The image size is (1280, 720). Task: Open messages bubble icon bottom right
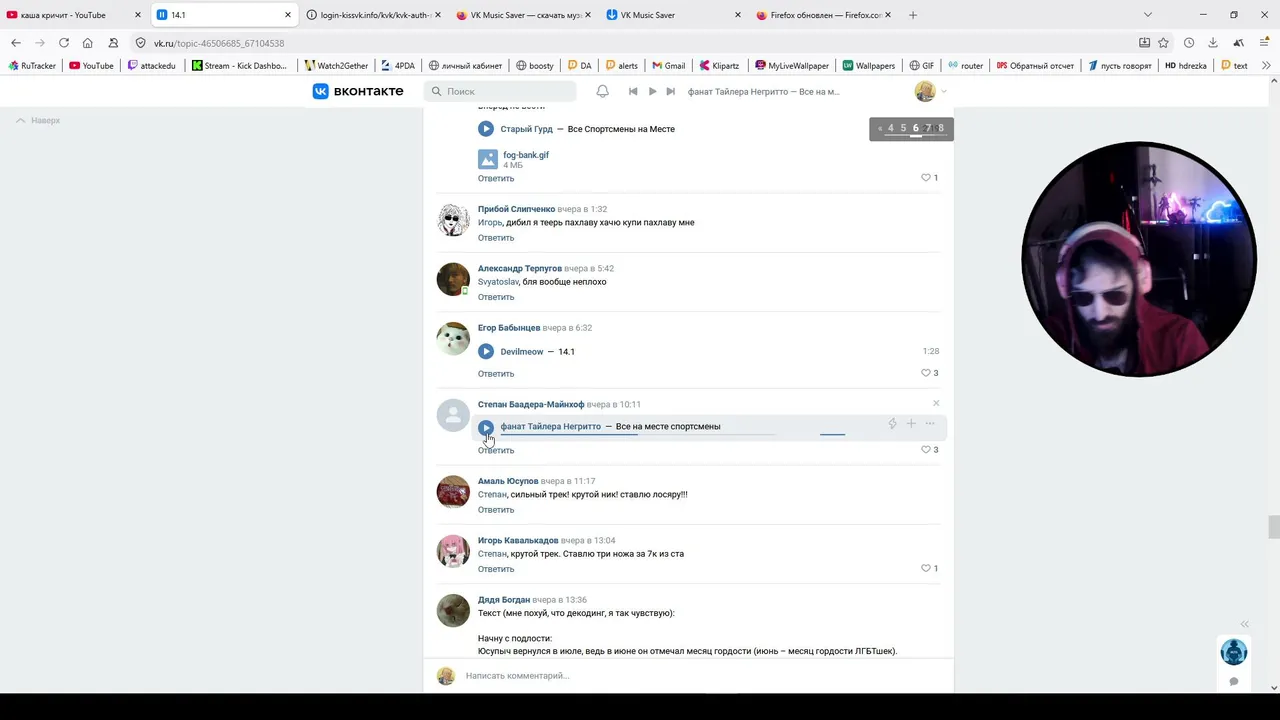point(1234,682)
